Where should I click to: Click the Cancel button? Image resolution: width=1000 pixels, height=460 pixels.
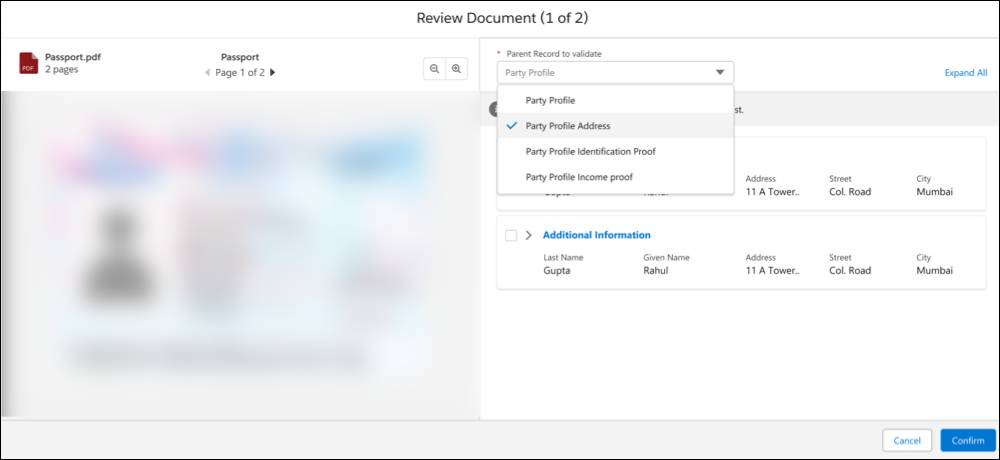click(907, 440)
